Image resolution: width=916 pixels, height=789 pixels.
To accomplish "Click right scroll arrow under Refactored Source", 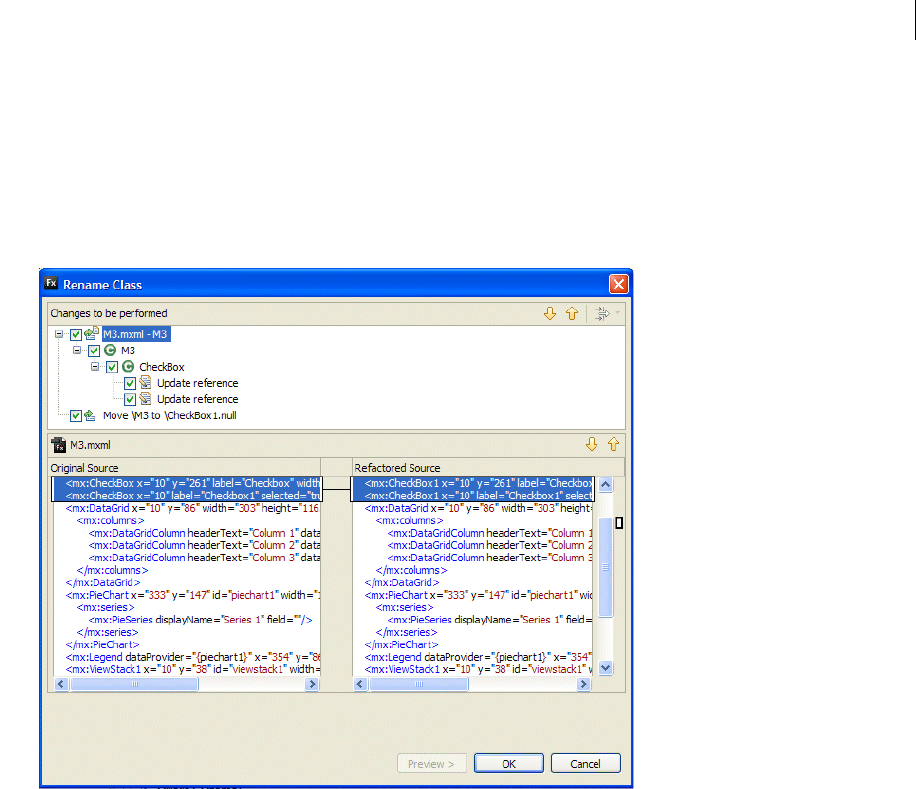I will pos(583,684).
